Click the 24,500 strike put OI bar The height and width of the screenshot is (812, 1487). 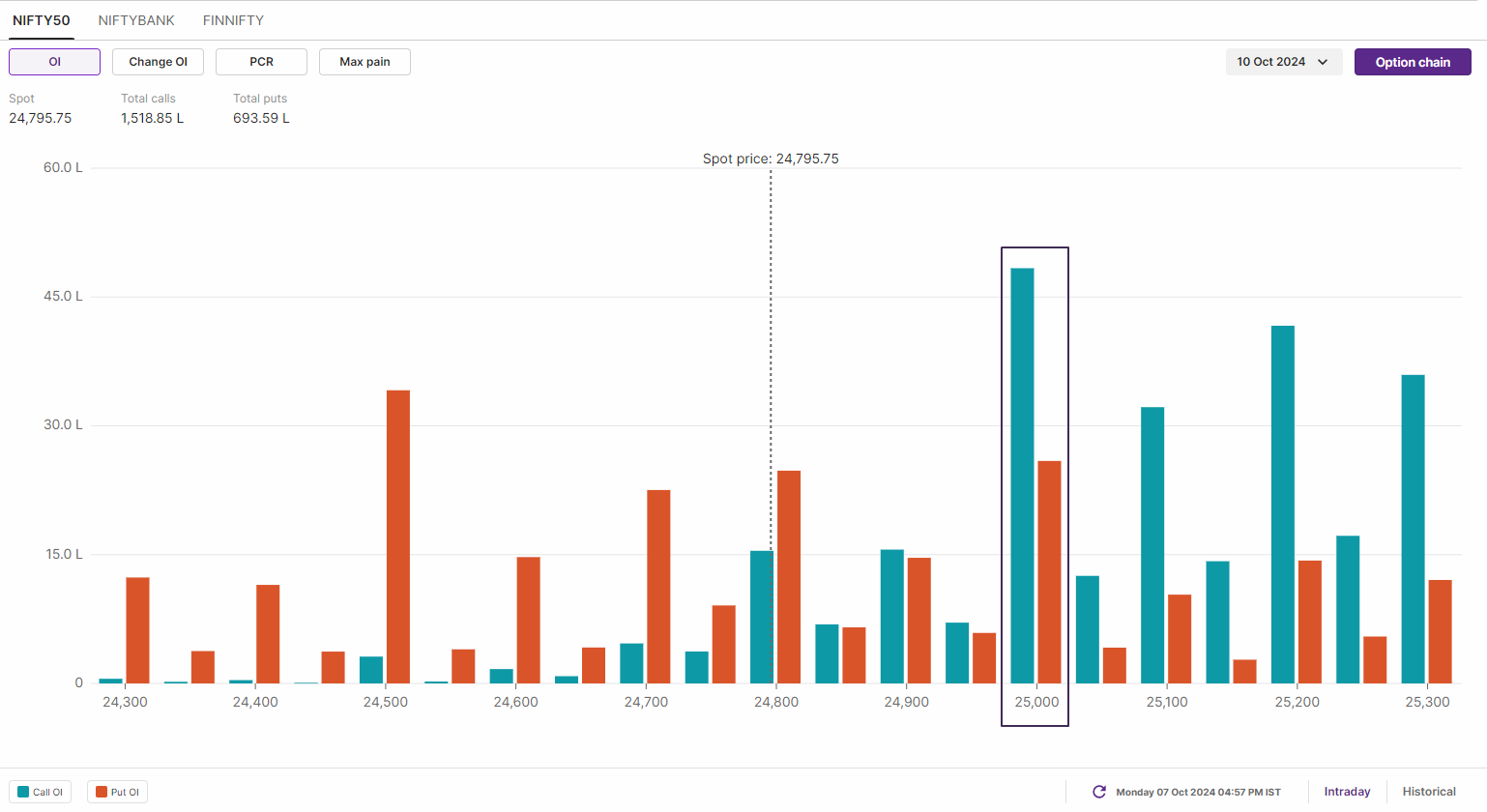coord(398,536)
